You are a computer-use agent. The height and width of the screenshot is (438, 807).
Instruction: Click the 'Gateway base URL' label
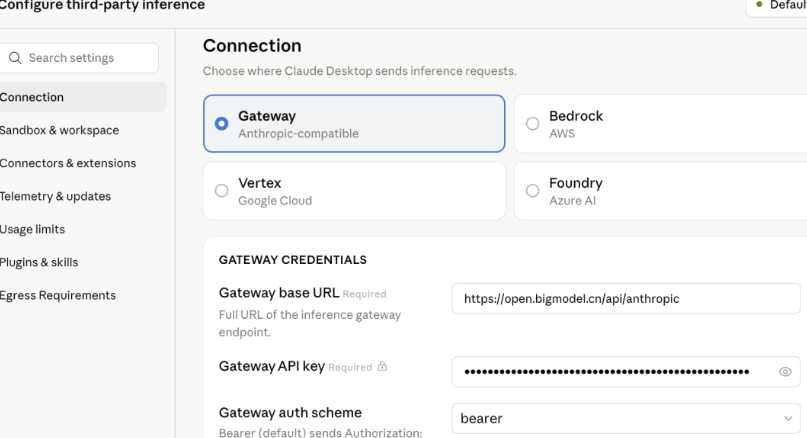coord(279,293)
